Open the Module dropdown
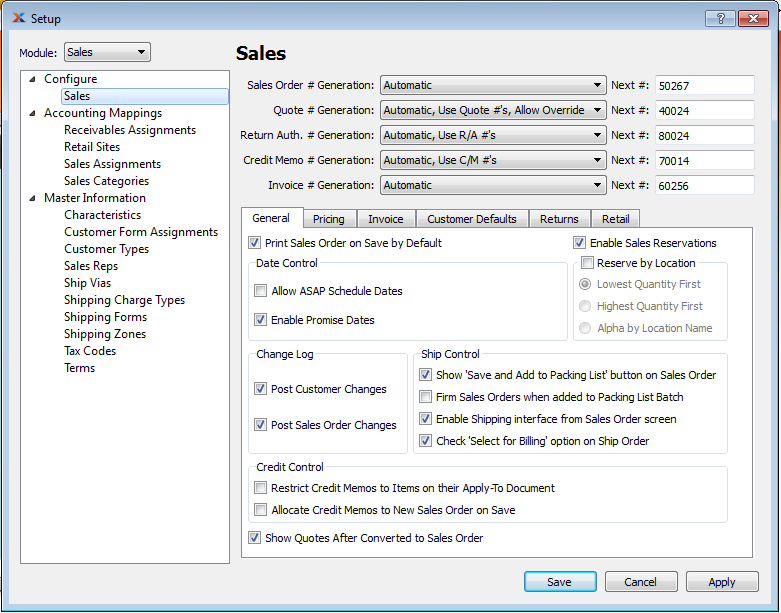The height and width of the screenshot is (613, 781). pos(107,52)
